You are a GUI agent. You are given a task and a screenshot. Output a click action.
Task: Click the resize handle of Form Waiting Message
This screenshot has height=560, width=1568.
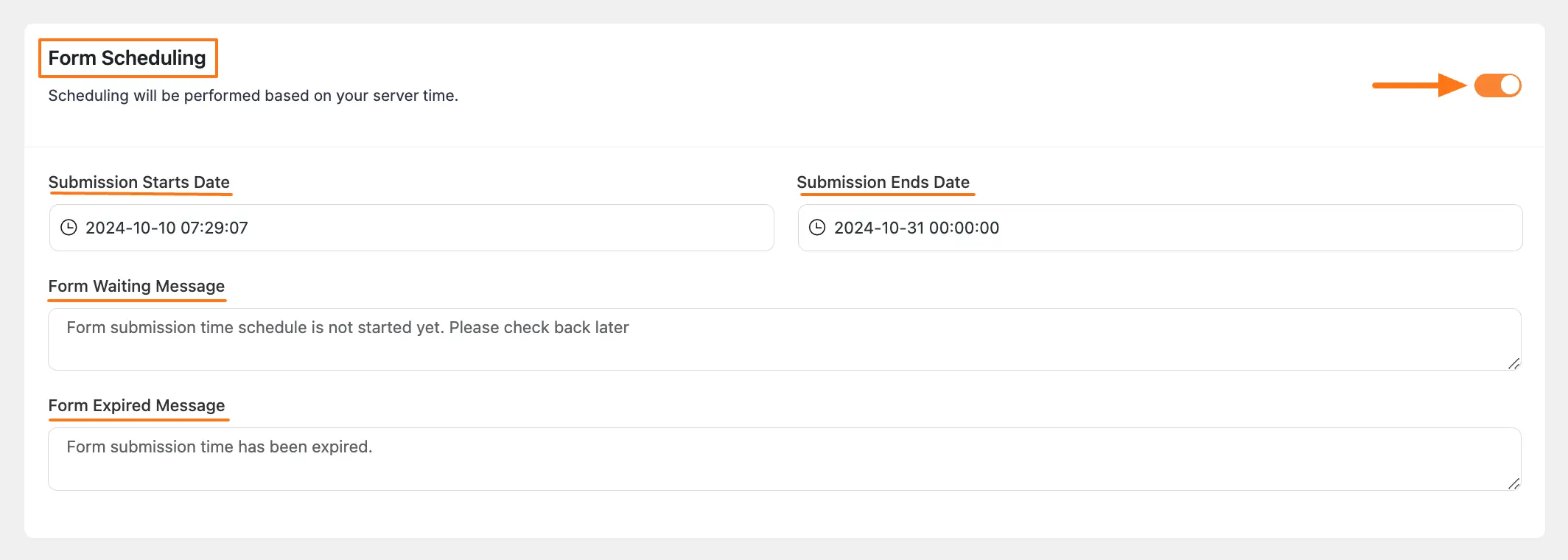click(x=1513, y=363)
